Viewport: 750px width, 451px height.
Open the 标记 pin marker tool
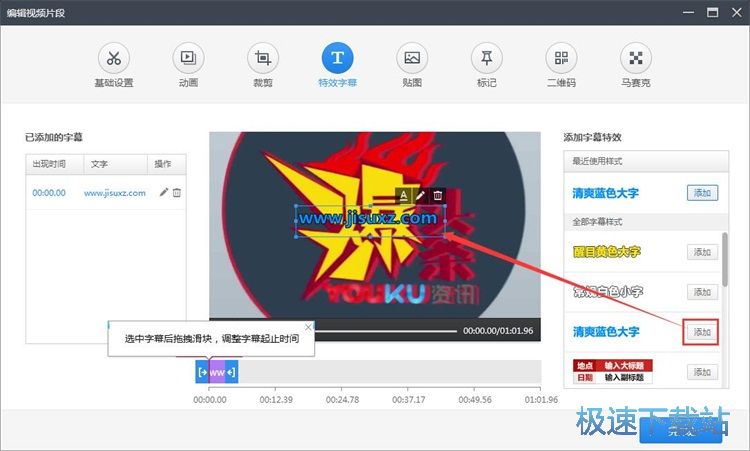486,66
